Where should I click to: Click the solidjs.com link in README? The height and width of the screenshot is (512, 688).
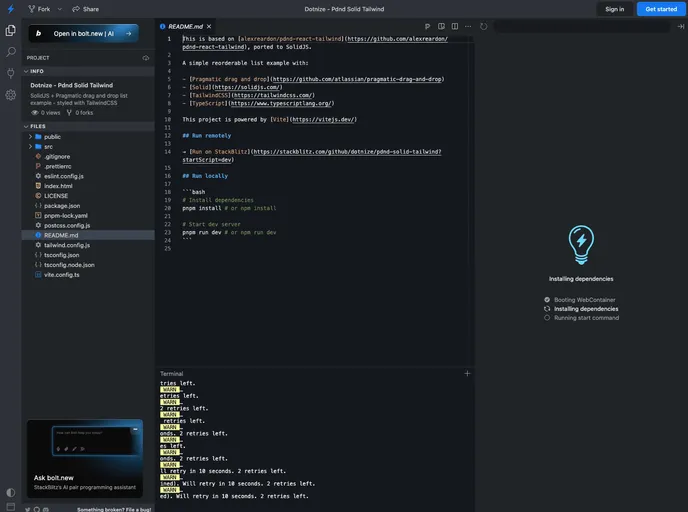point(247,87)
